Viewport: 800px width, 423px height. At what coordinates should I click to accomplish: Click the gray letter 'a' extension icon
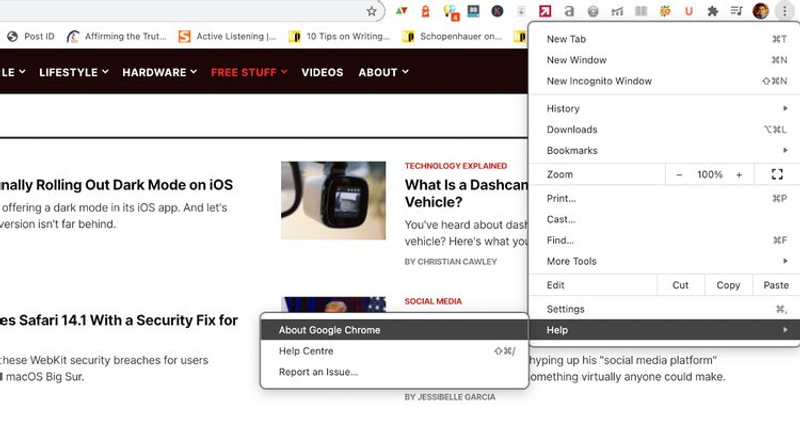click(x=569, y=11)
